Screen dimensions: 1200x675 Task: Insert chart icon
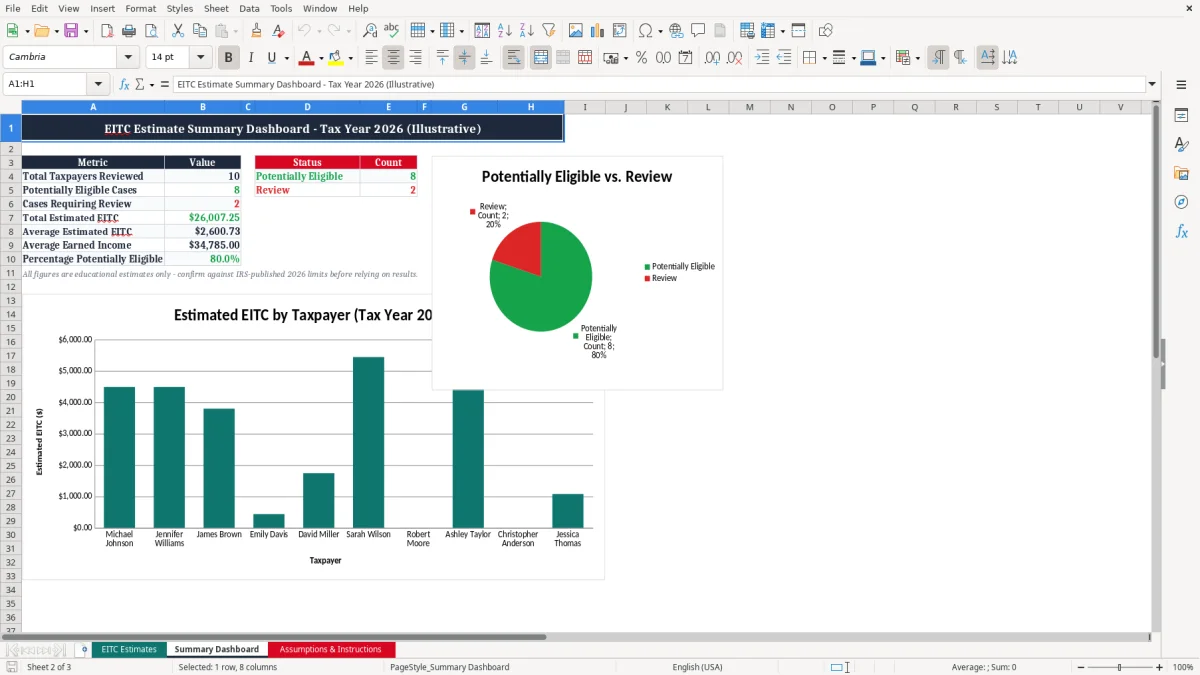pyautogui.click(x=598, y=31)
